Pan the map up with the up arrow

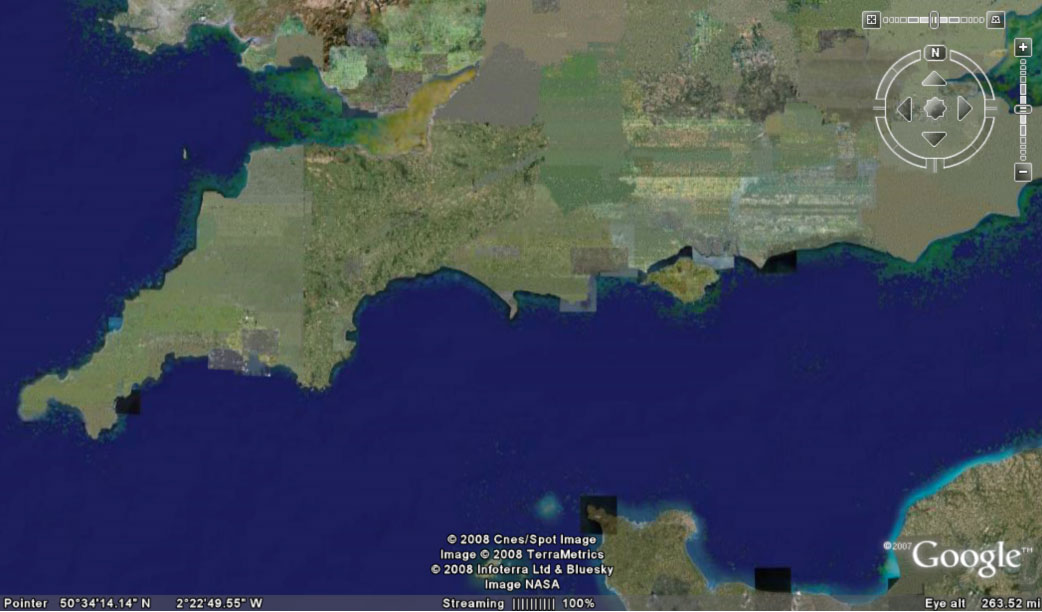(934, 78)
